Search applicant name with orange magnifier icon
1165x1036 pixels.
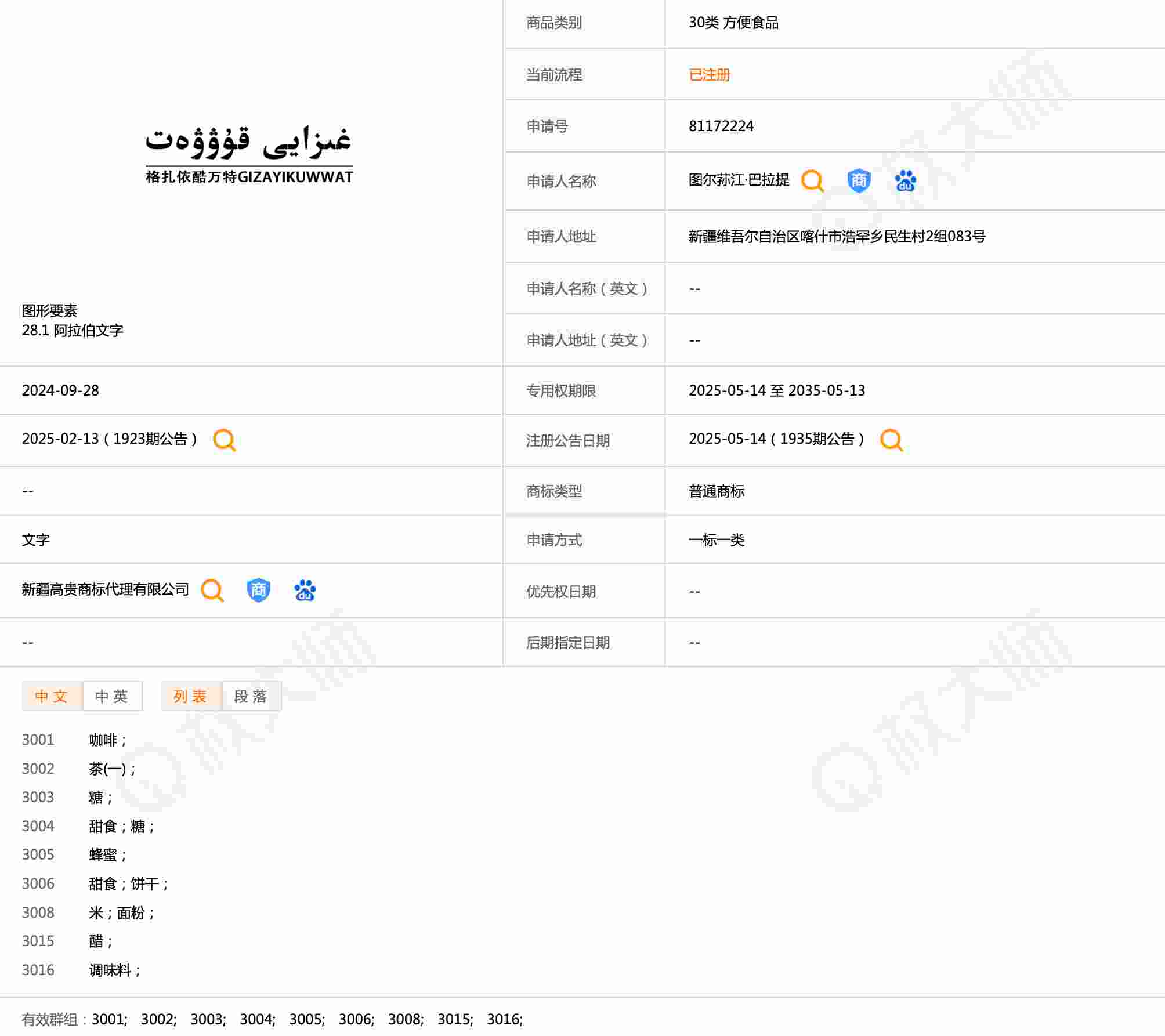pos(812,181)
